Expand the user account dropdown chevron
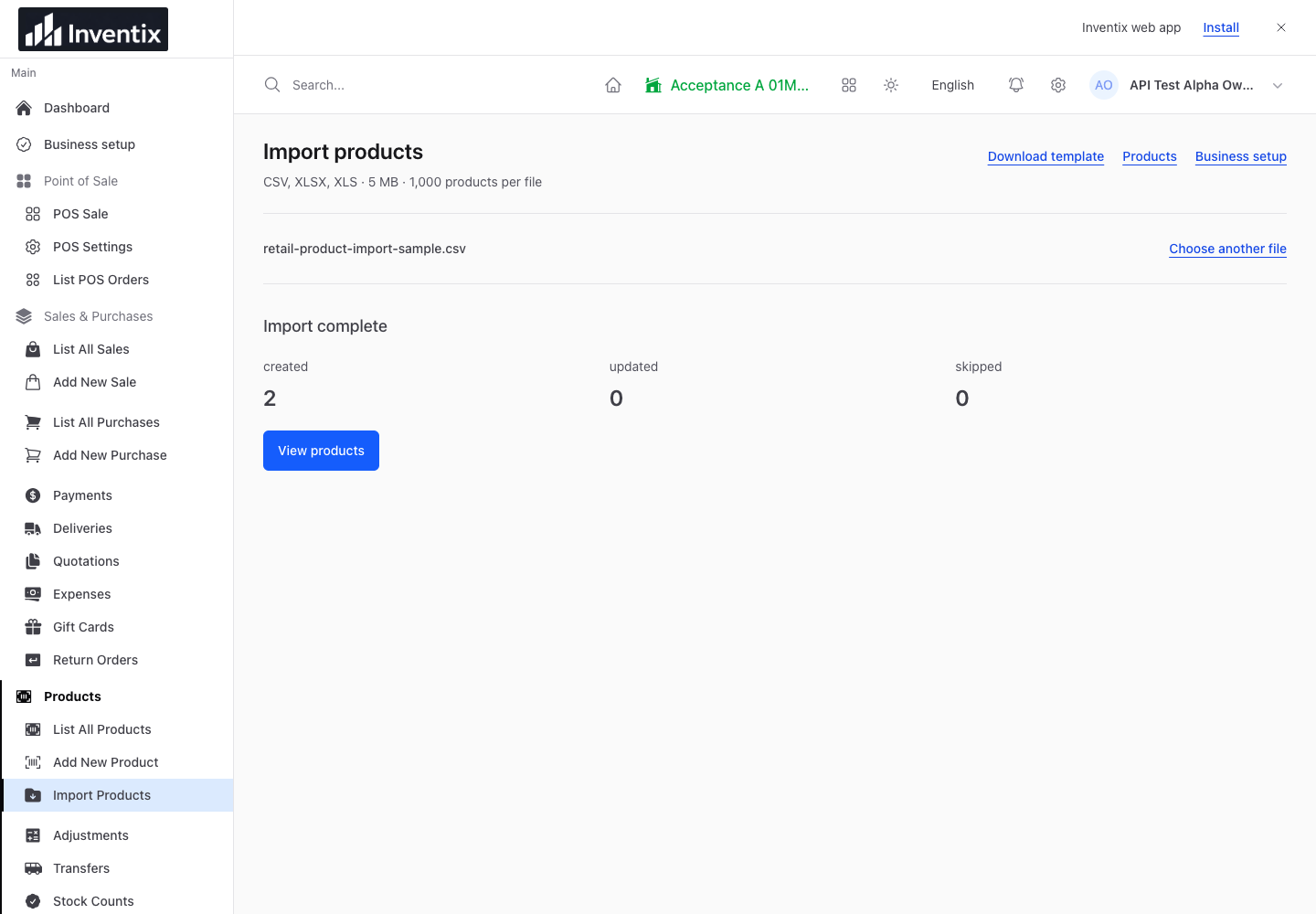This screenshot has height=914, width=1316. point(1278,85)
